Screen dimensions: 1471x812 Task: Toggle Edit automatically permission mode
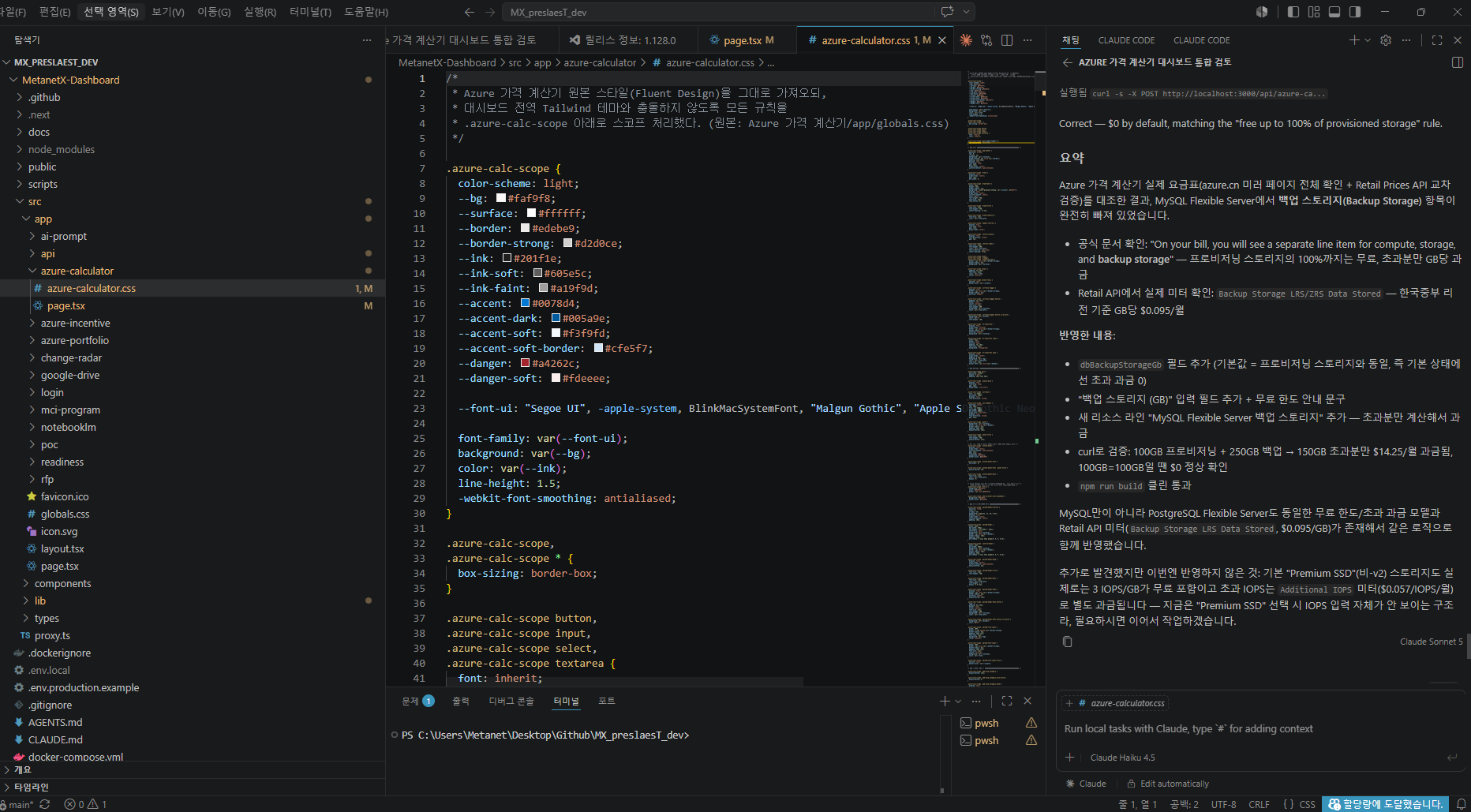[1167, 784]
